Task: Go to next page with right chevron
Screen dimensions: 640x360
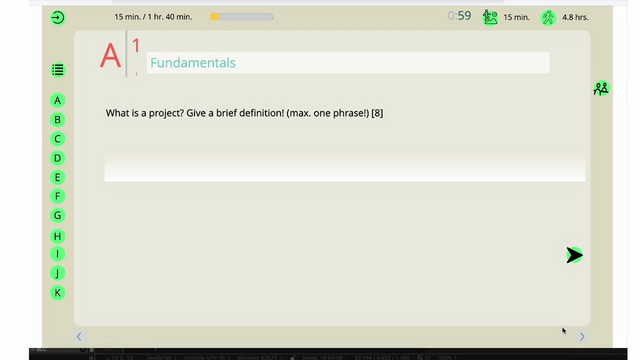Action: click(x=582, y=336)
